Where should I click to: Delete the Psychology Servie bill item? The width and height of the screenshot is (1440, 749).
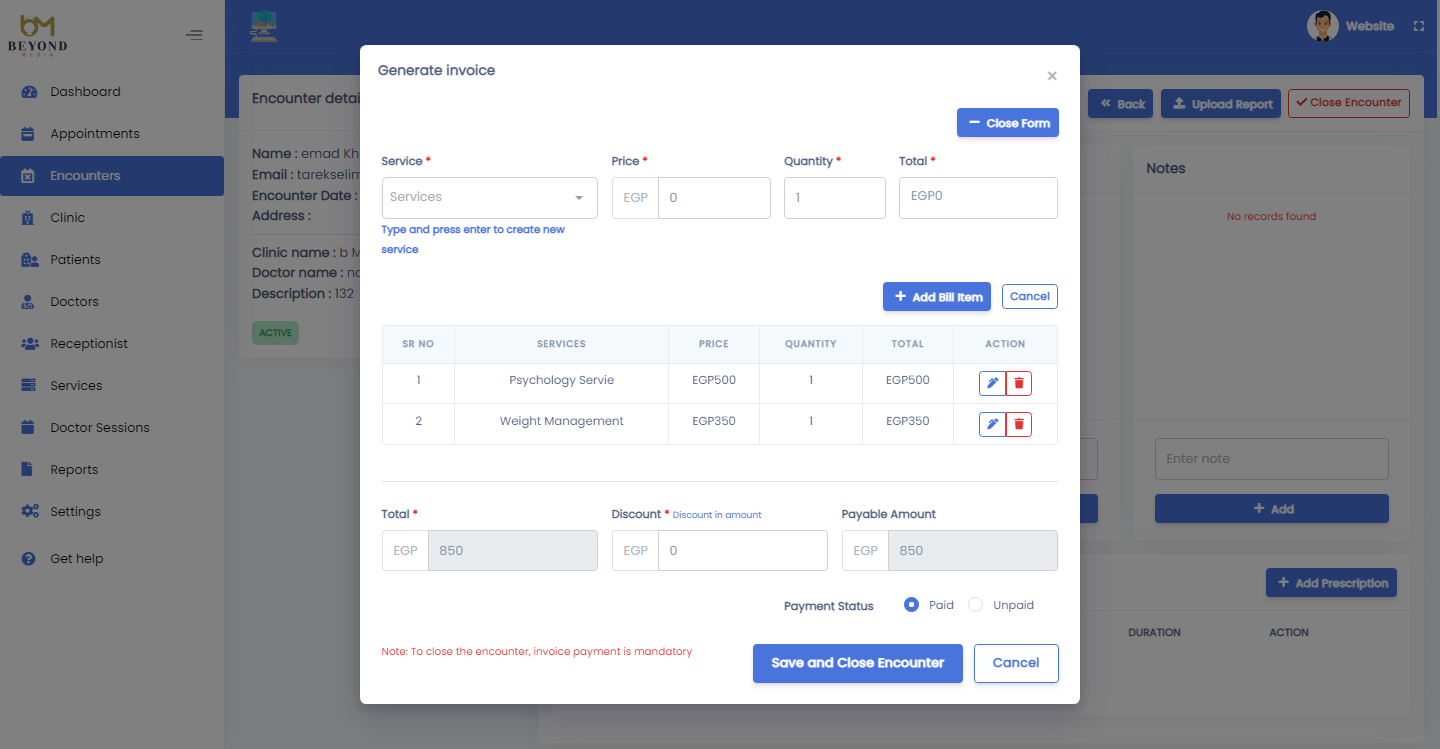click(x=1019, y=383)
